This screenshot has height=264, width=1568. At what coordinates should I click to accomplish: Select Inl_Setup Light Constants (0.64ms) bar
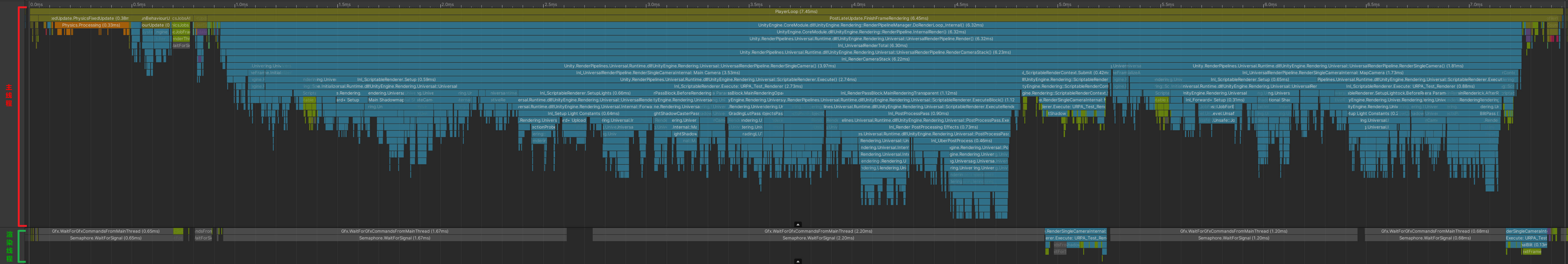click(x=583, y=113)
